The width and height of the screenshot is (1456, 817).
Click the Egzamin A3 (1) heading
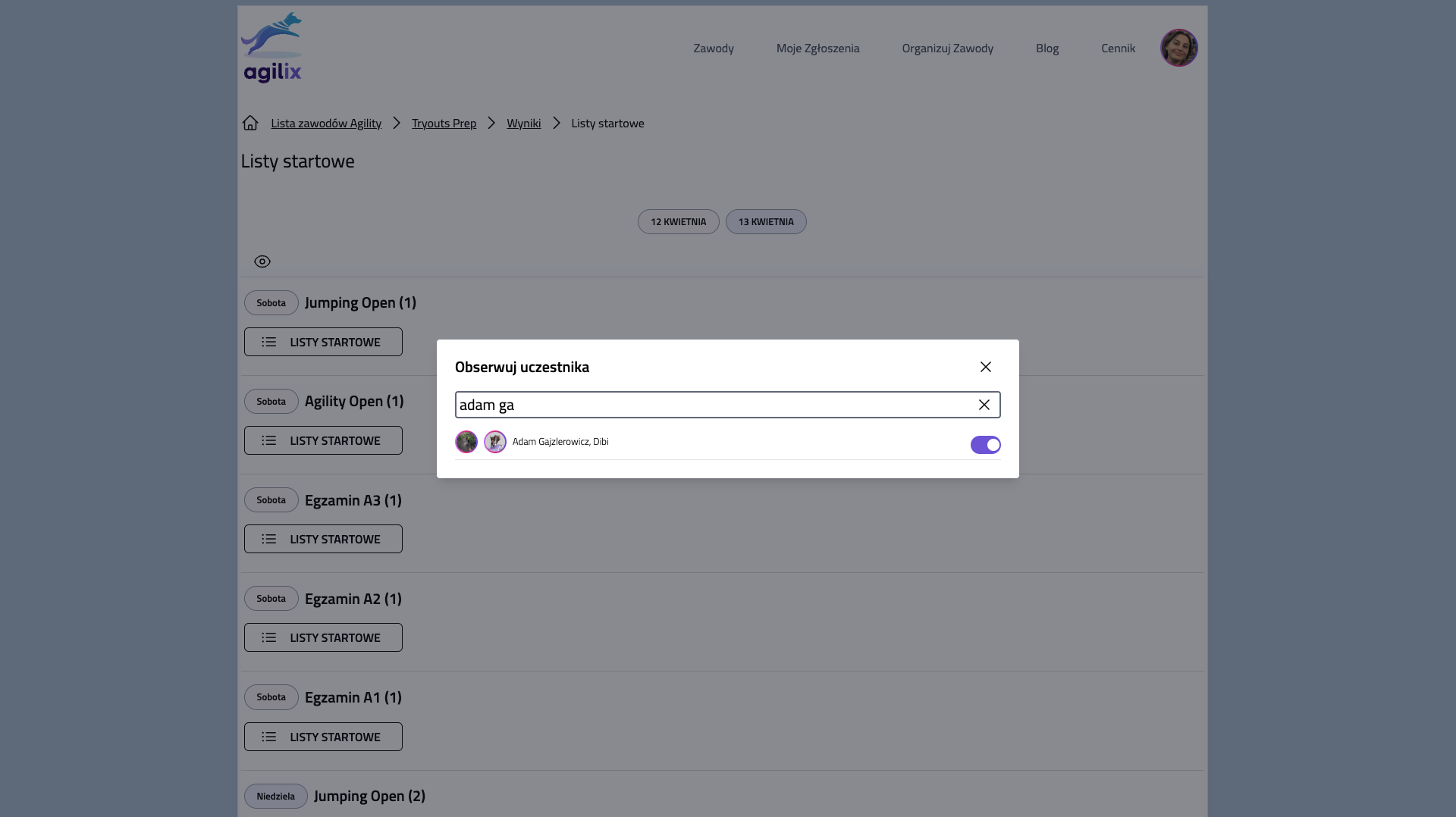[353, 500]
